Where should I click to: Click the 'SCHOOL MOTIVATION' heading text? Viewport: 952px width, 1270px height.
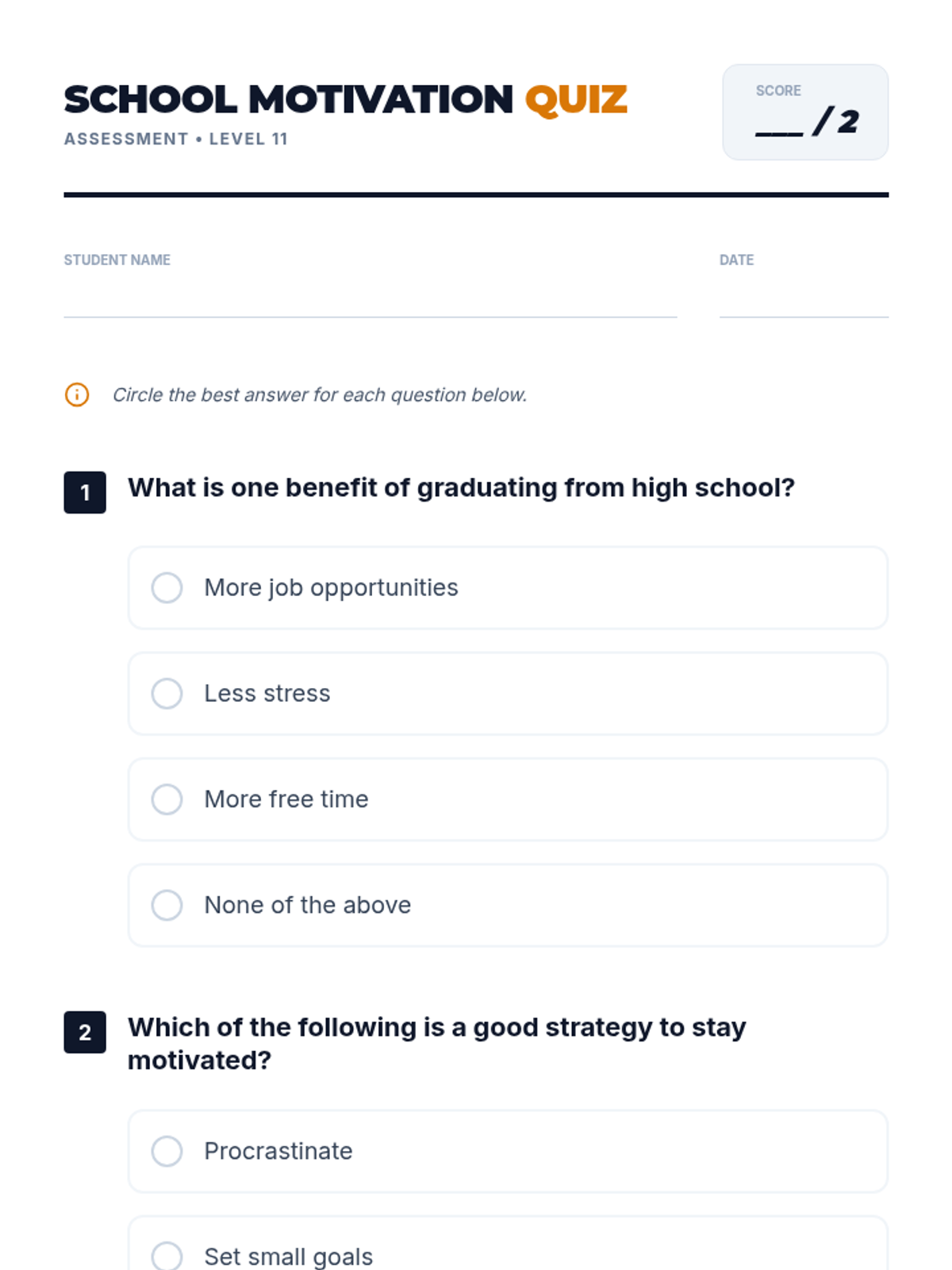click(289, 101)
